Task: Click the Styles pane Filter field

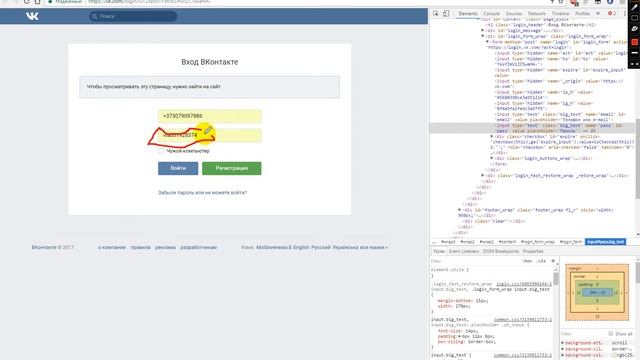Action: pyautogui.click(x=476, y=261)
